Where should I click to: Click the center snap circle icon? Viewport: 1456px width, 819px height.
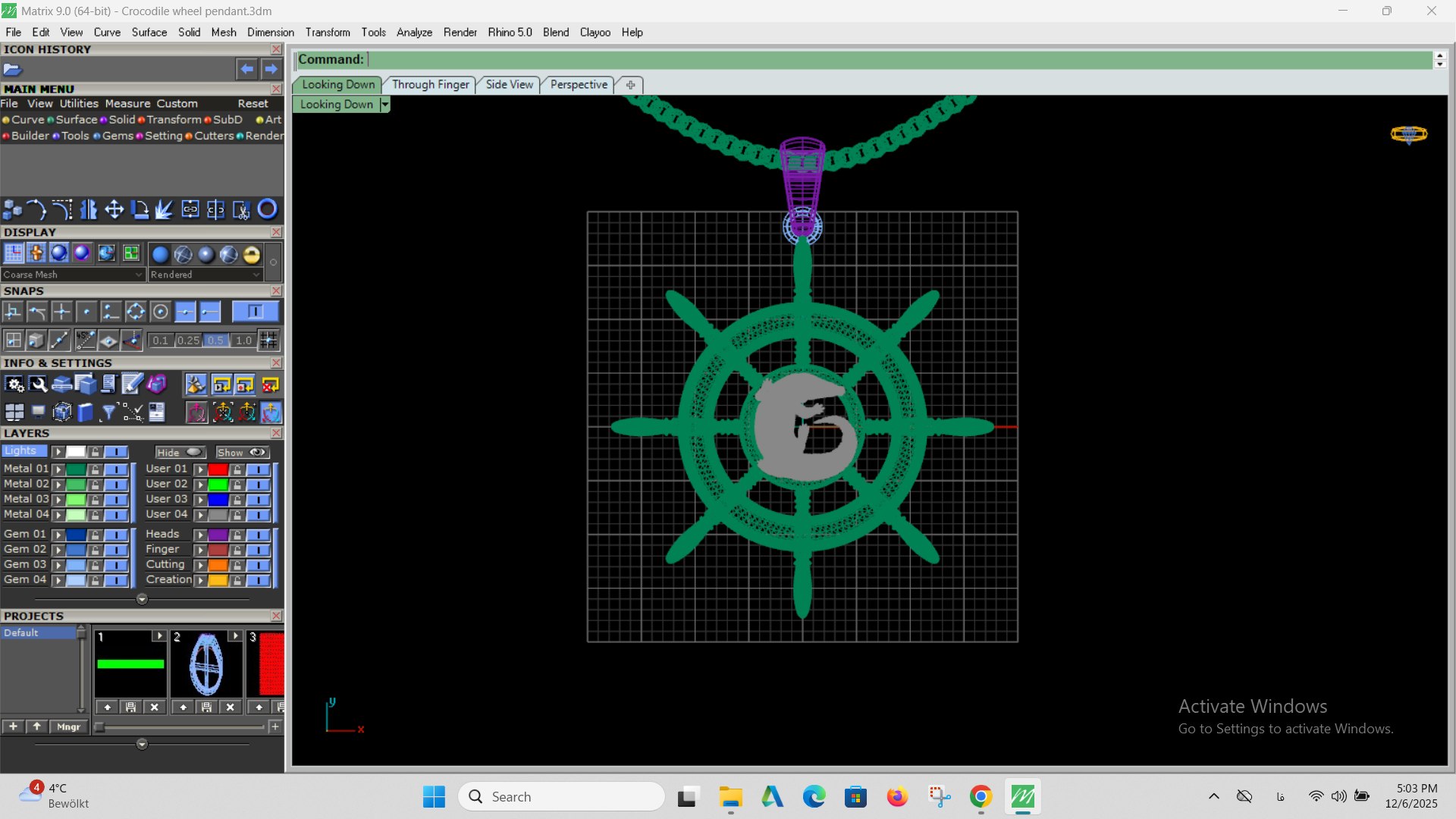tap(160, 312)
